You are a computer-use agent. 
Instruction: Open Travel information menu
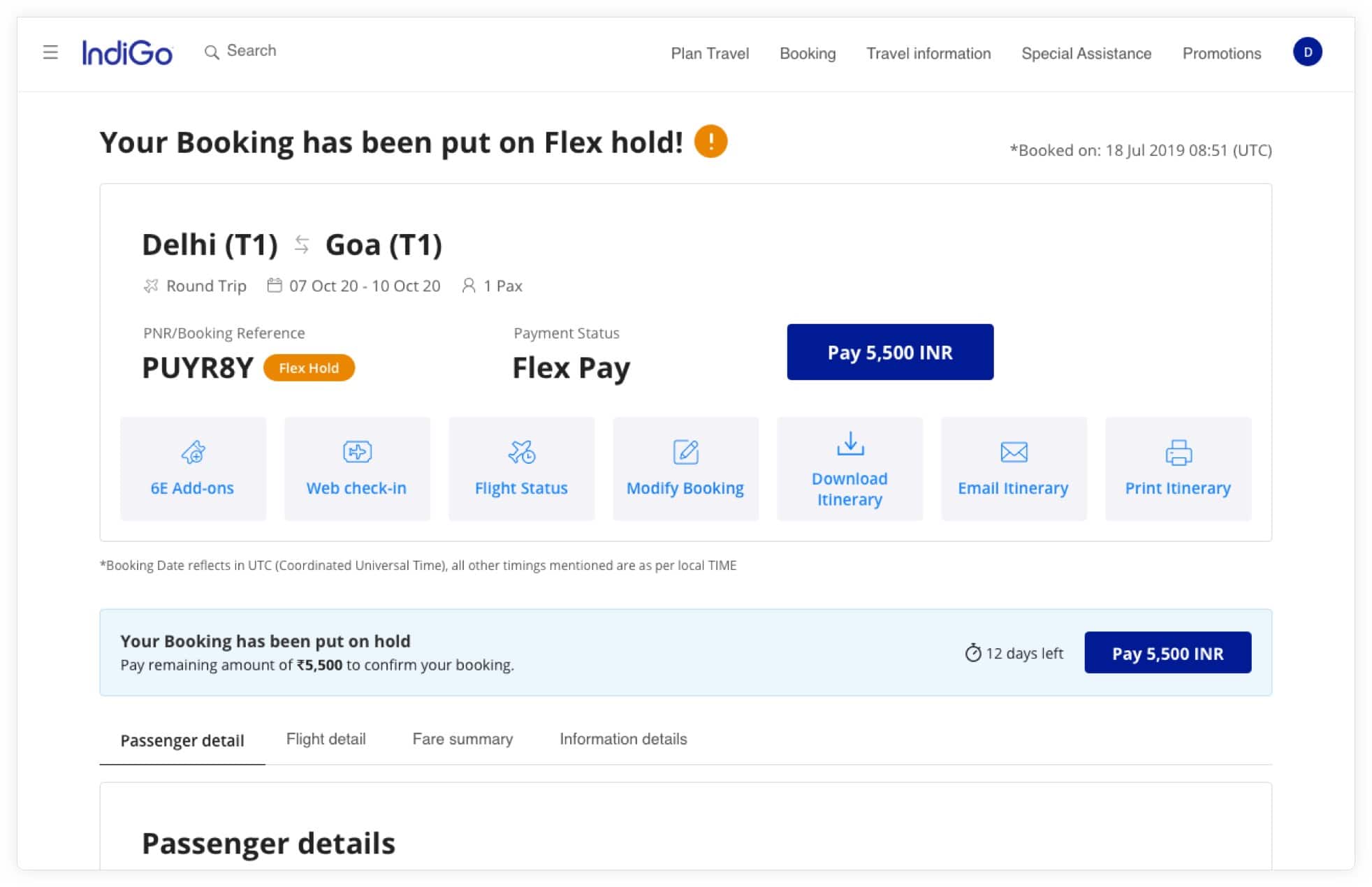pos(928,54)
